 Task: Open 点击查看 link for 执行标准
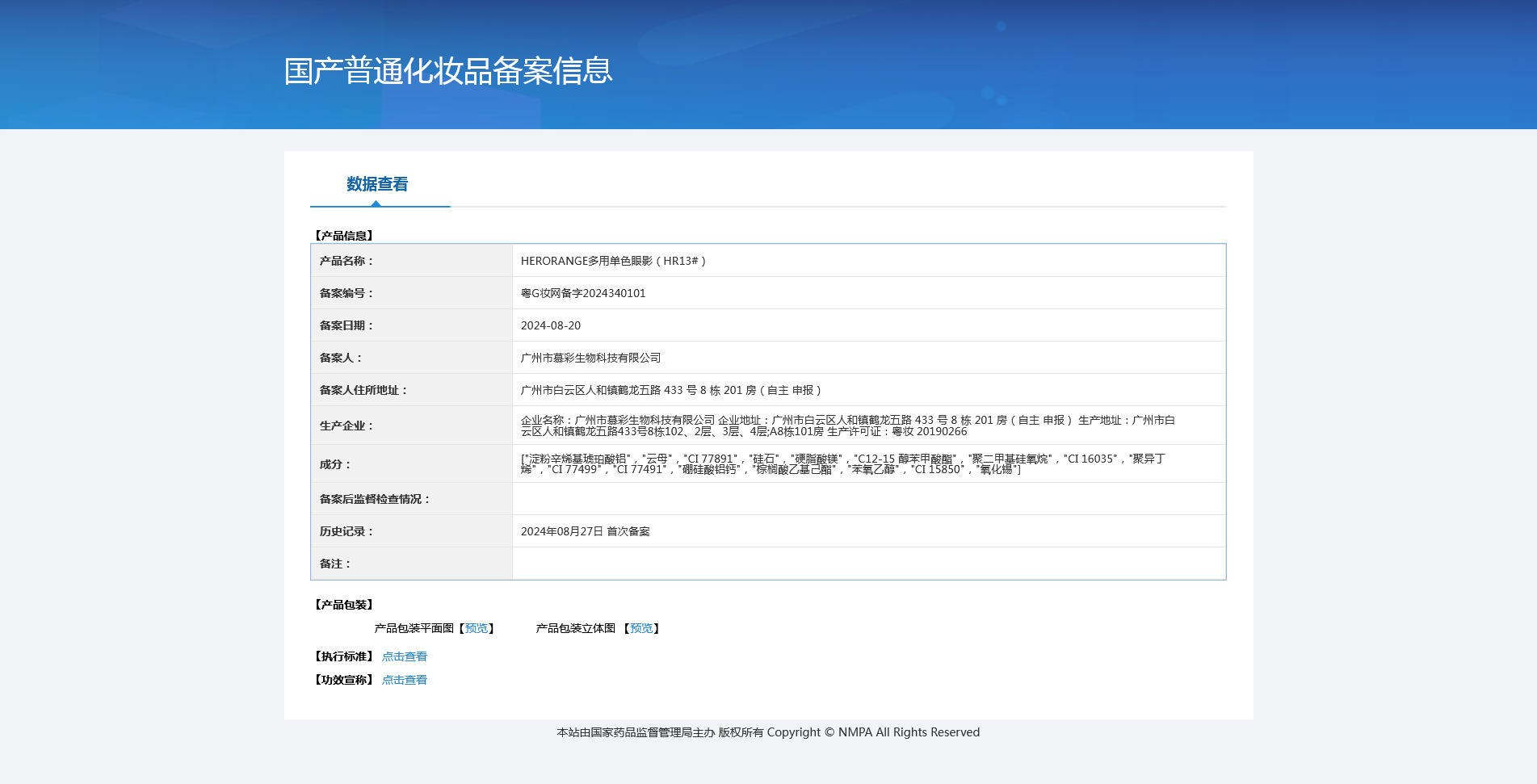click(405, 656)
